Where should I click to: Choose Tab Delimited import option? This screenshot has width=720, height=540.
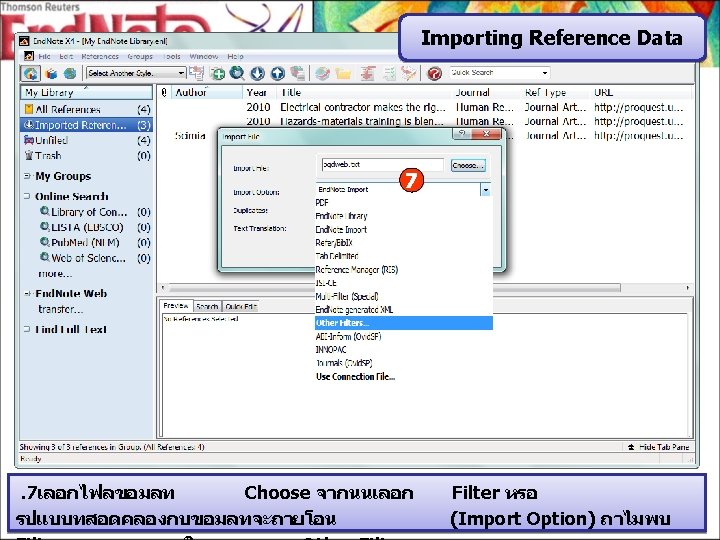pos(404,256)
